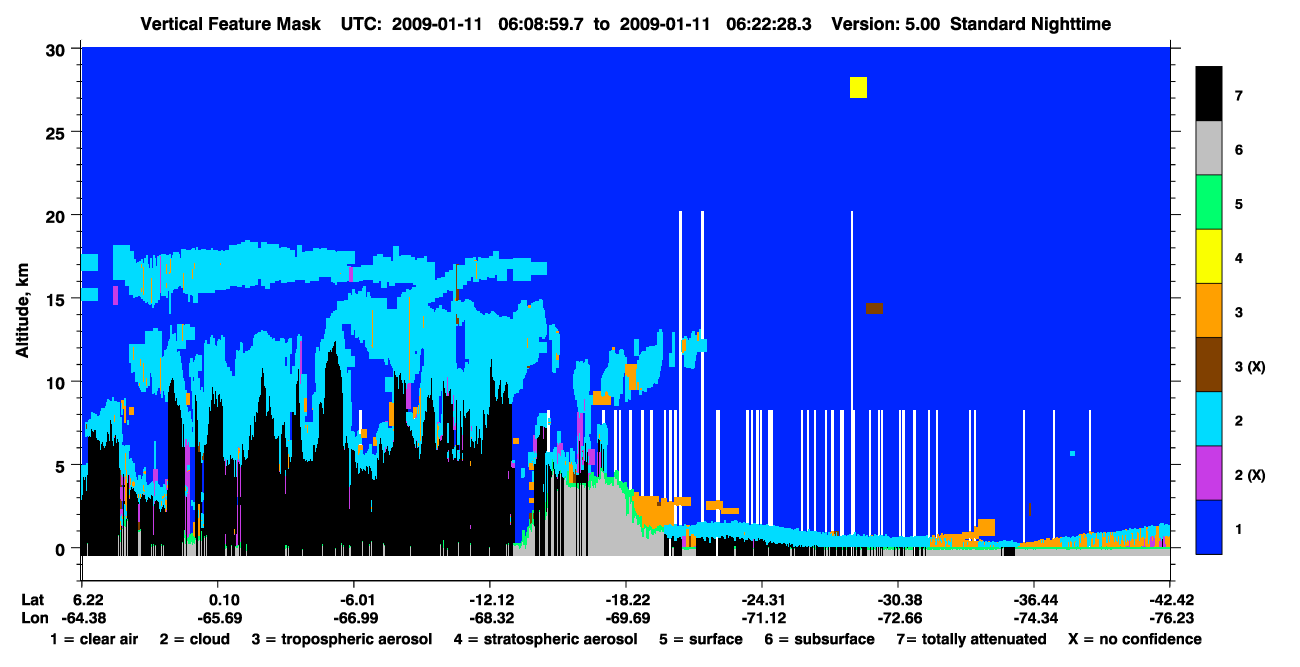This screenshot has height=667, width=1300.
Task: Click the y-axis tick label 20
Action: click(x=58, y=215)
